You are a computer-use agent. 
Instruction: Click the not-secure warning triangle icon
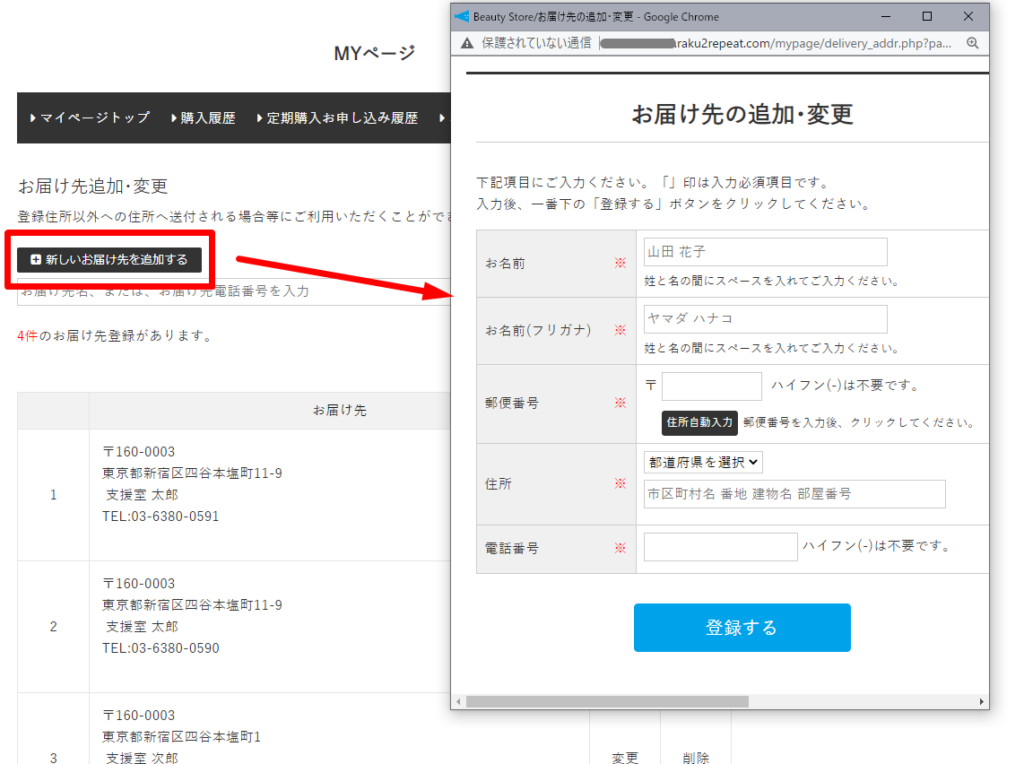[467, 44]
